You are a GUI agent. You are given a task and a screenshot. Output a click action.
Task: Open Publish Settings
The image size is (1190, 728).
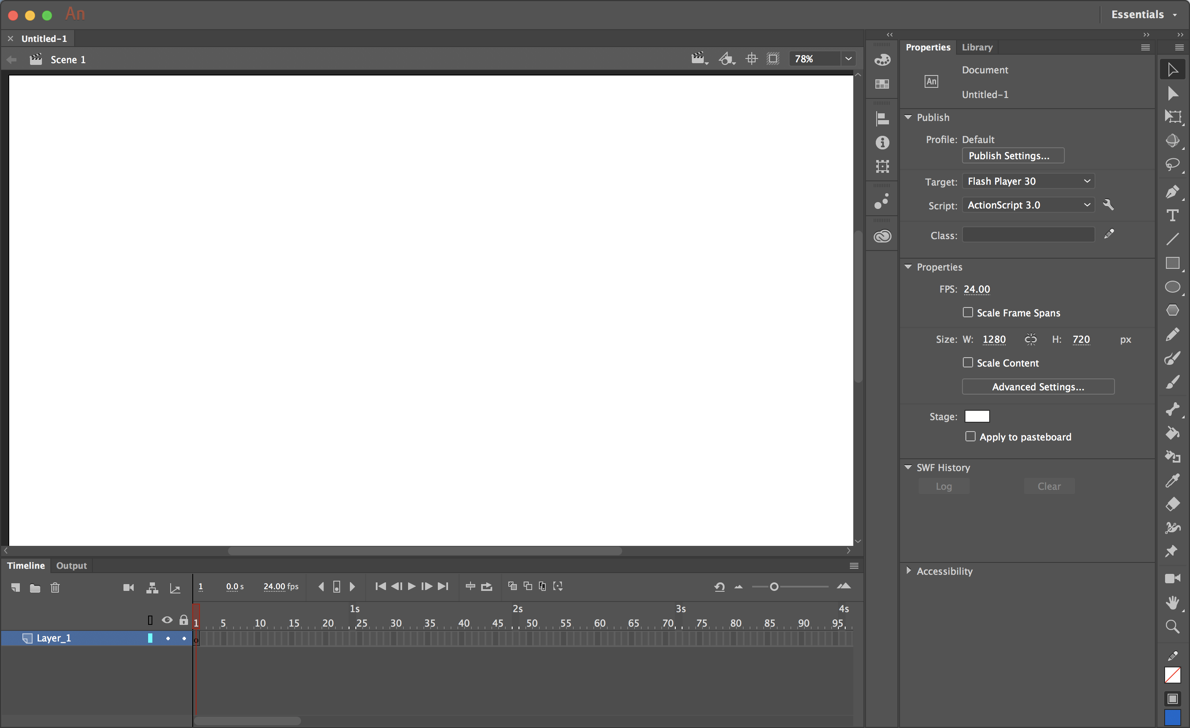[x=1012, y=155]
